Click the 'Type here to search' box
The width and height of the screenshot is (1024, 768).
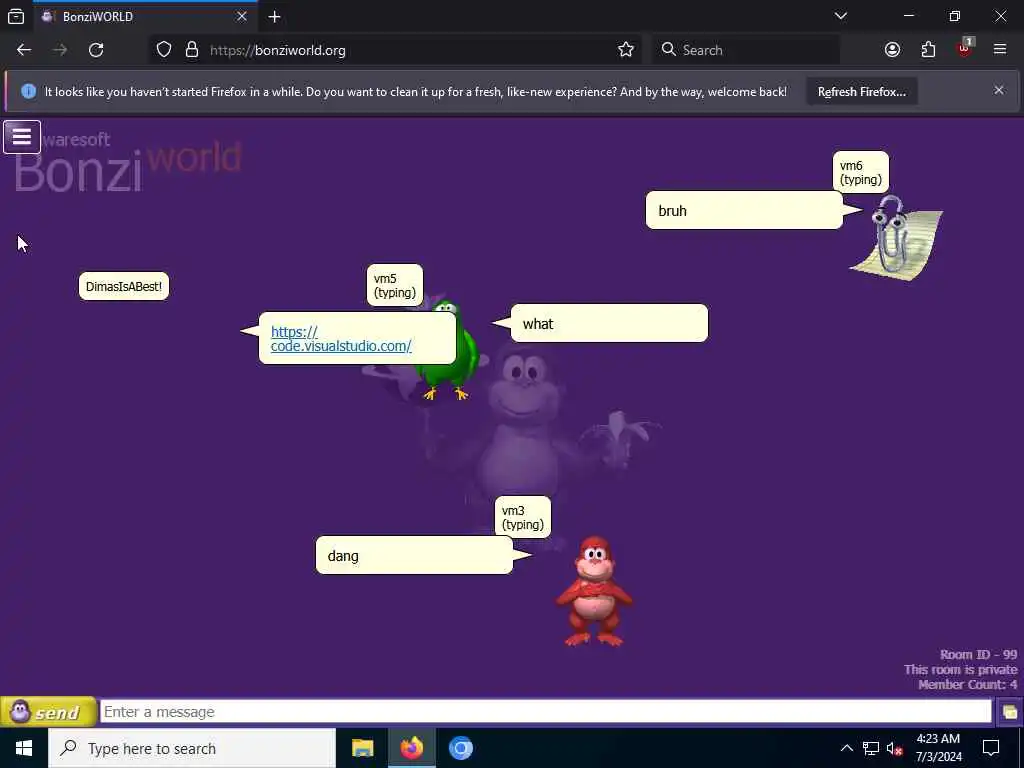pos(192,748)
